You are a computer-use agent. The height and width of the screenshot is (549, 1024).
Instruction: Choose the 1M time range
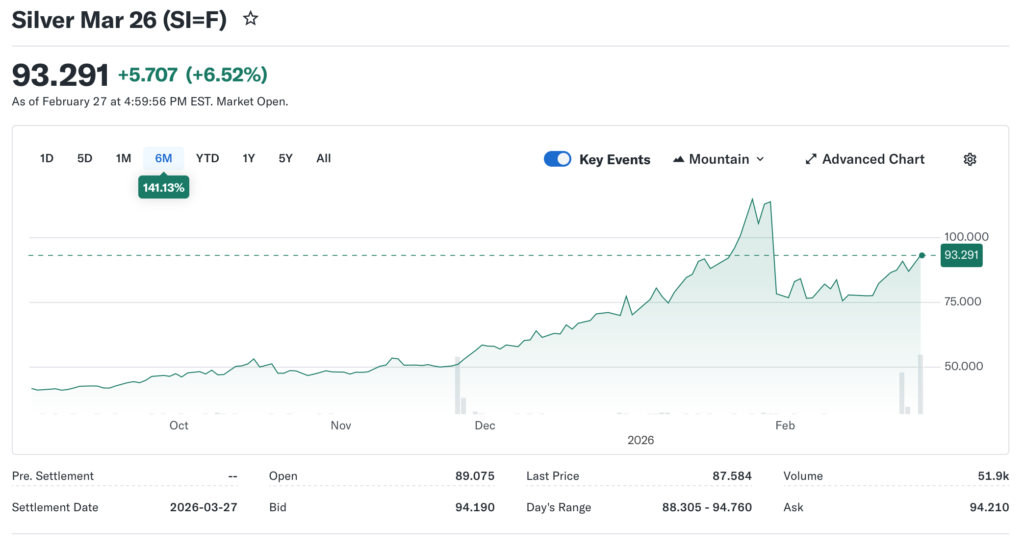click(123, 158)
